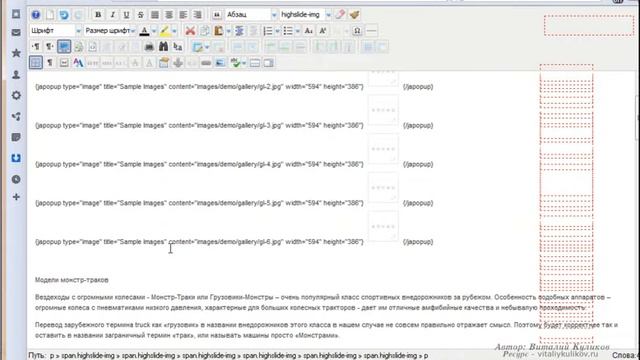The height and width of the screenshot is (360, 640).
Task: Toggle strikethrough formatting
Action: (140, 15)
